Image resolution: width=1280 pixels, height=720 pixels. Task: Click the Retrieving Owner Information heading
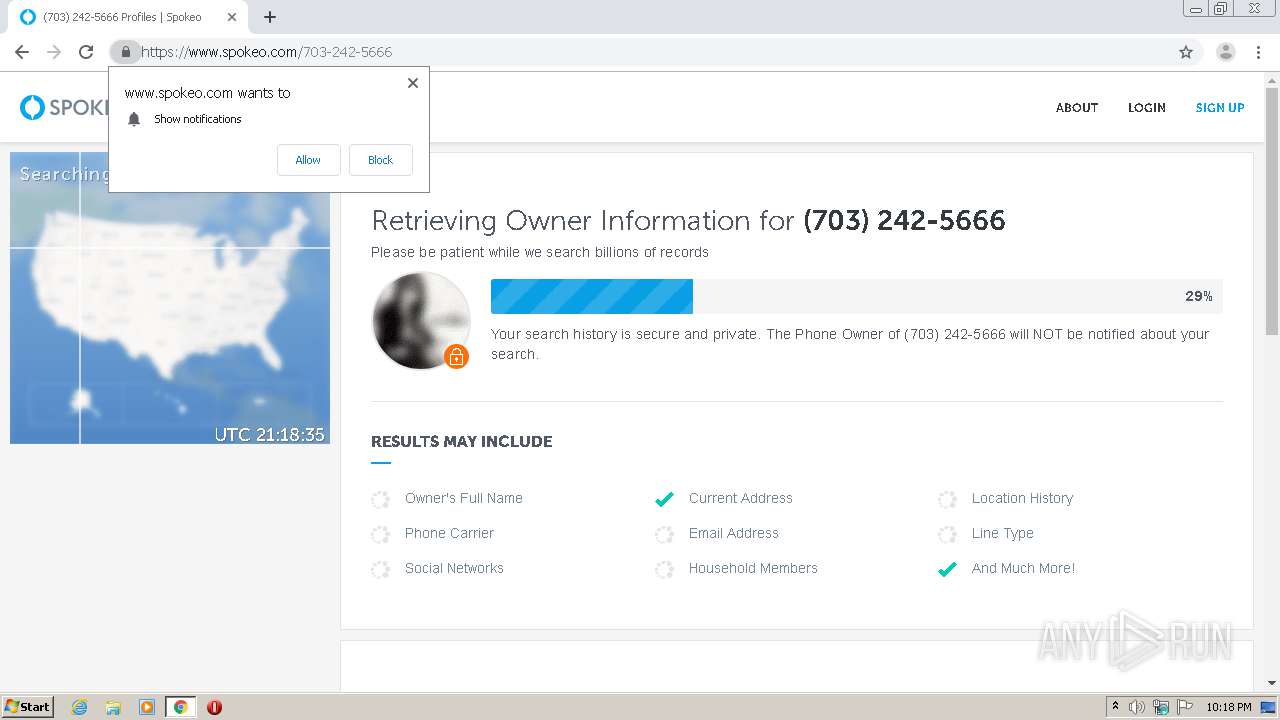(688, 220)
